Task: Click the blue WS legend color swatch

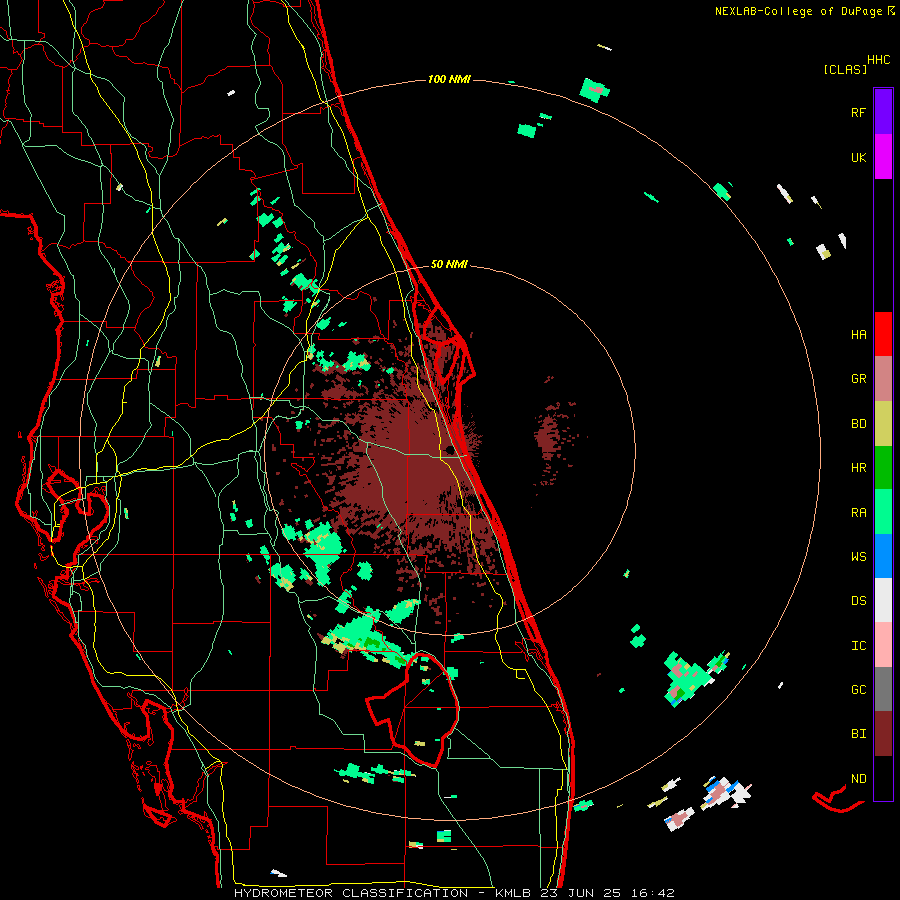Action: [883, 556]
